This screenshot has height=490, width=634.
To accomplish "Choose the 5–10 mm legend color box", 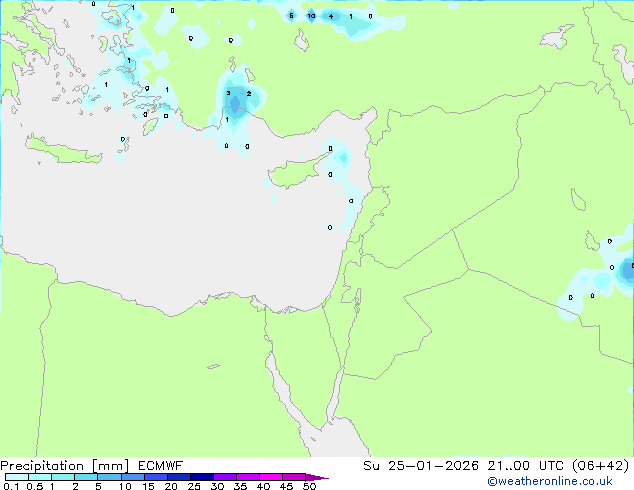I will [109, 477].
